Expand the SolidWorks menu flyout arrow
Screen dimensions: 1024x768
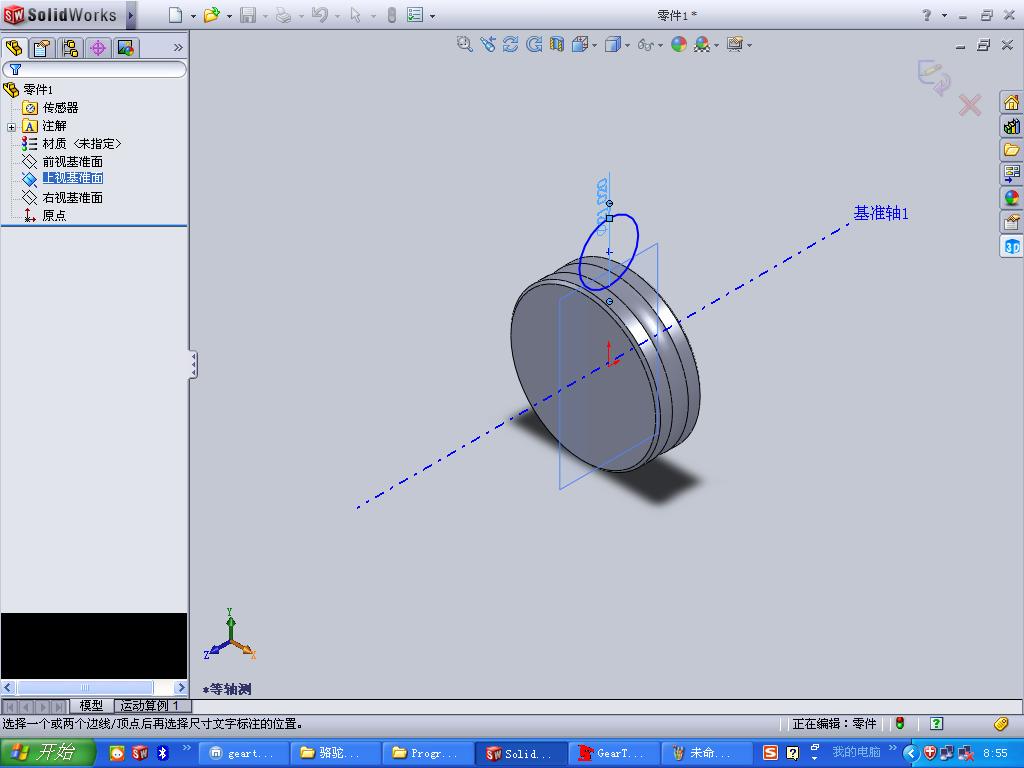pos(131,15)
